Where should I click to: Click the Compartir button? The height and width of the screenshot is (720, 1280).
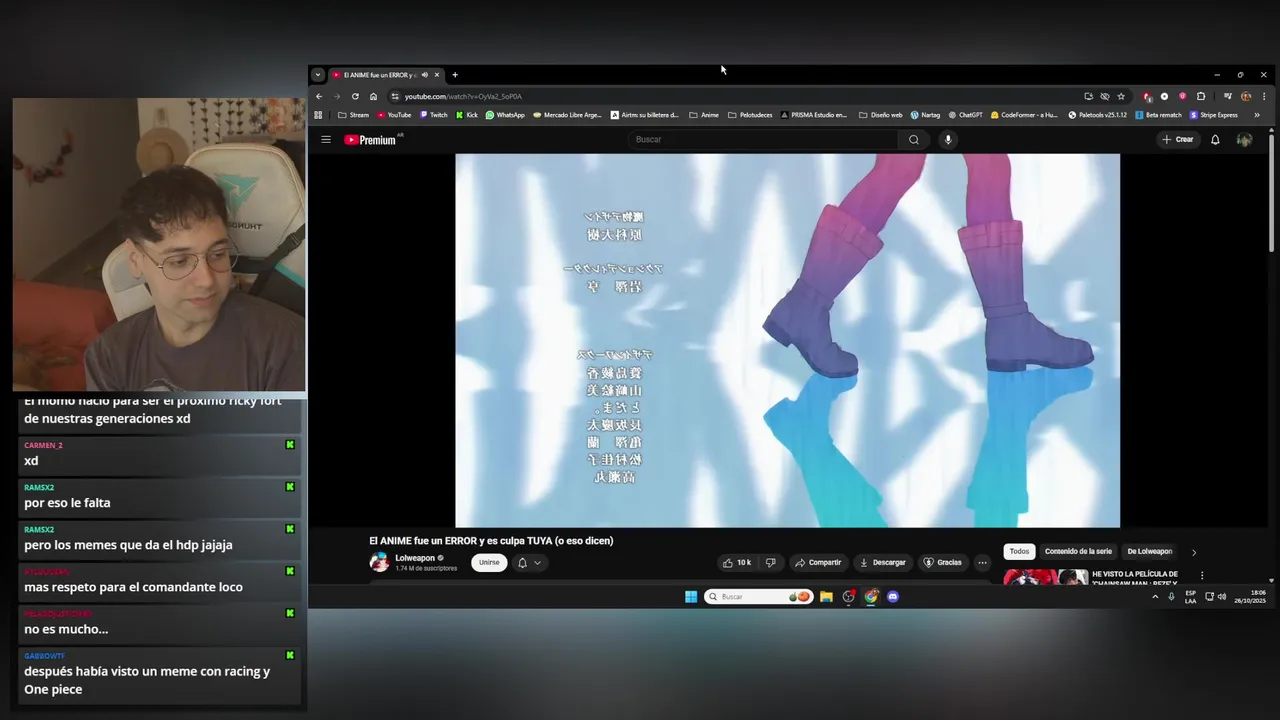818,563
